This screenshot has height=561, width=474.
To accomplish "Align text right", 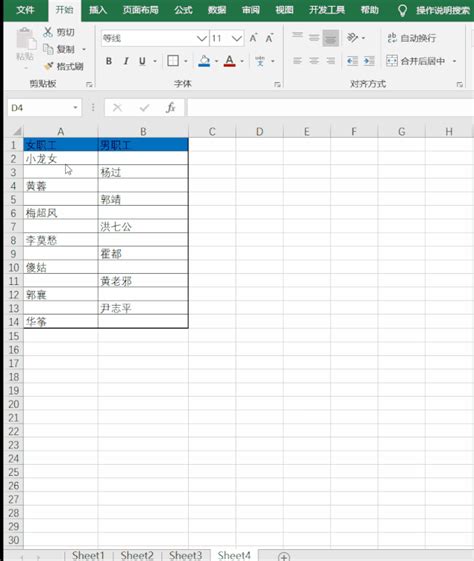I will pyautogui.click(x=331, y=61).
